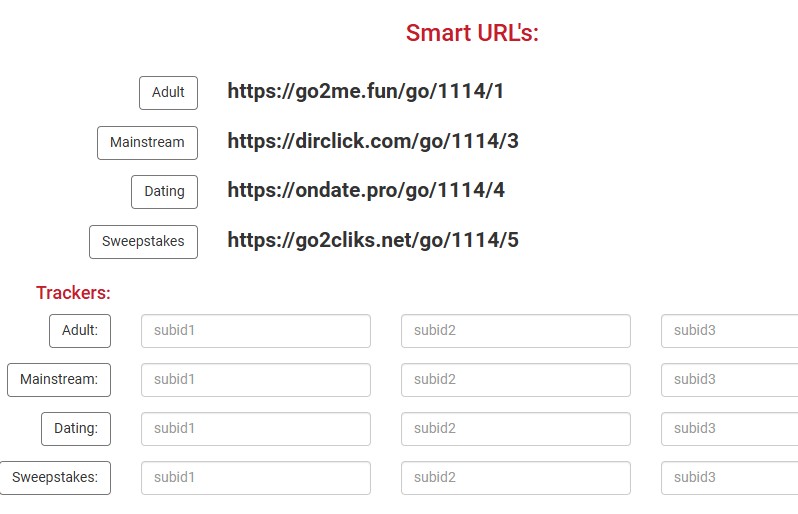This screenshot has height=514, width=798.
Task: Focus the Adult subid1 field
Action: [x=256, y=331]
